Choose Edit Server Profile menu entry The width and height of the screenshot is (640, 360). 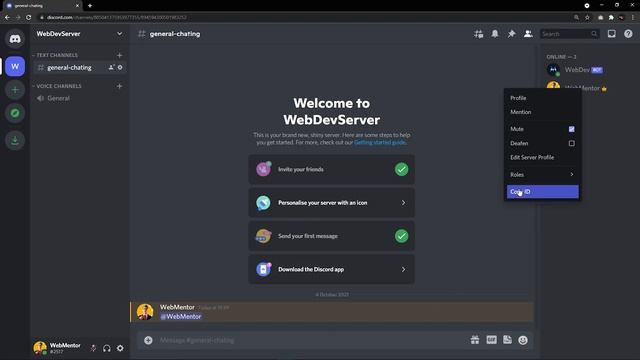[542, 157]
